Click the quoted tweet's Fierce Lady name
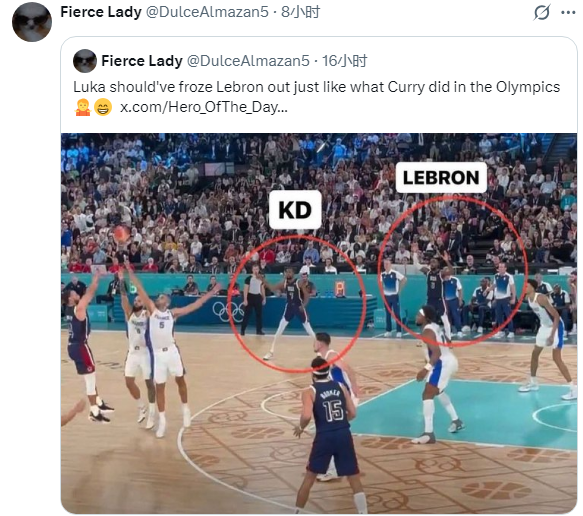 pos(142,61)
